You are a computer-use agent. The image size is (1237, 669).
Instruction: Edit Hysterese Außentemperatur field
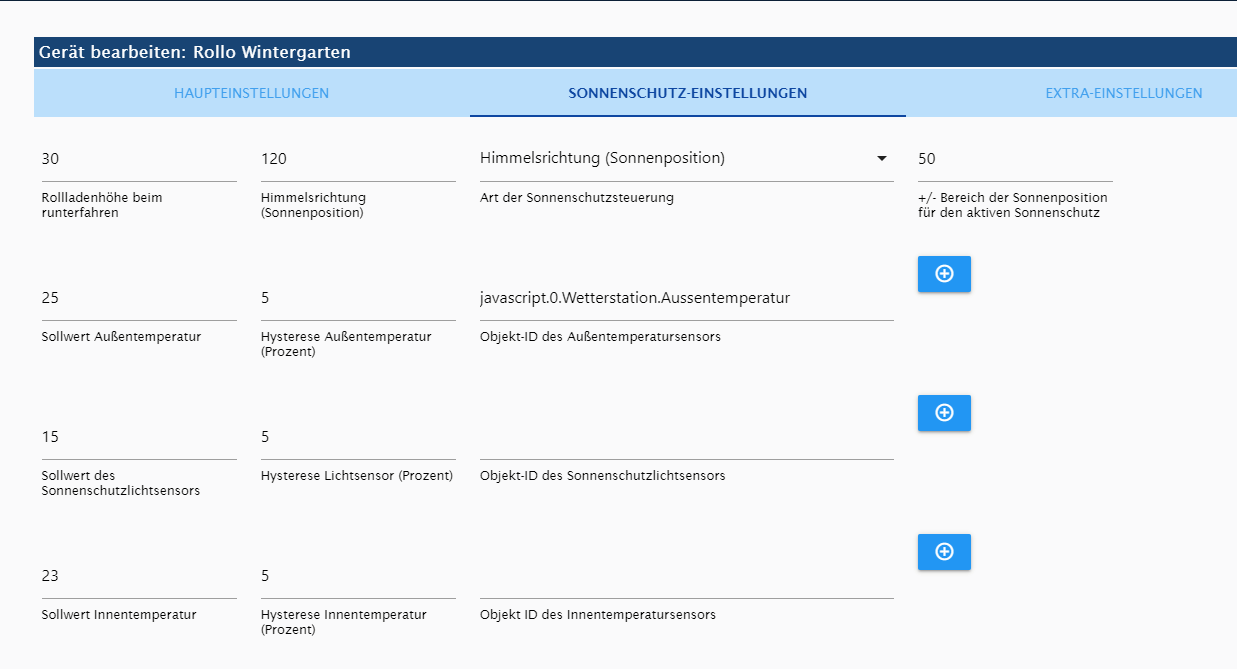pos(358,298)
